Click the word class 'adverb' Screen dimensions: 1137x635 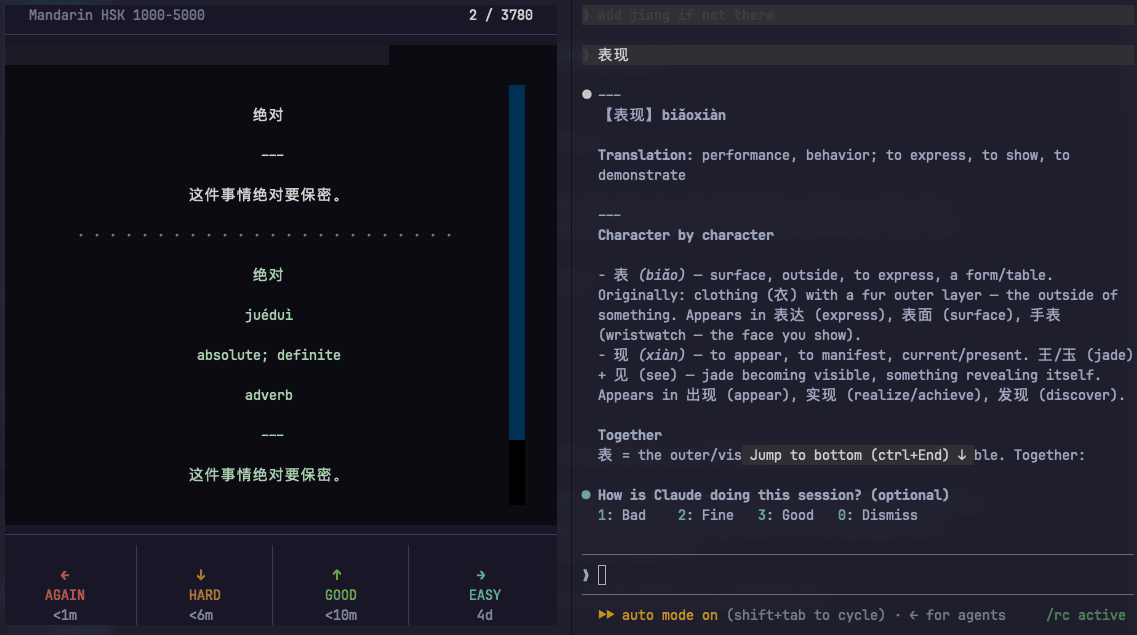click(x=269, y=395)
